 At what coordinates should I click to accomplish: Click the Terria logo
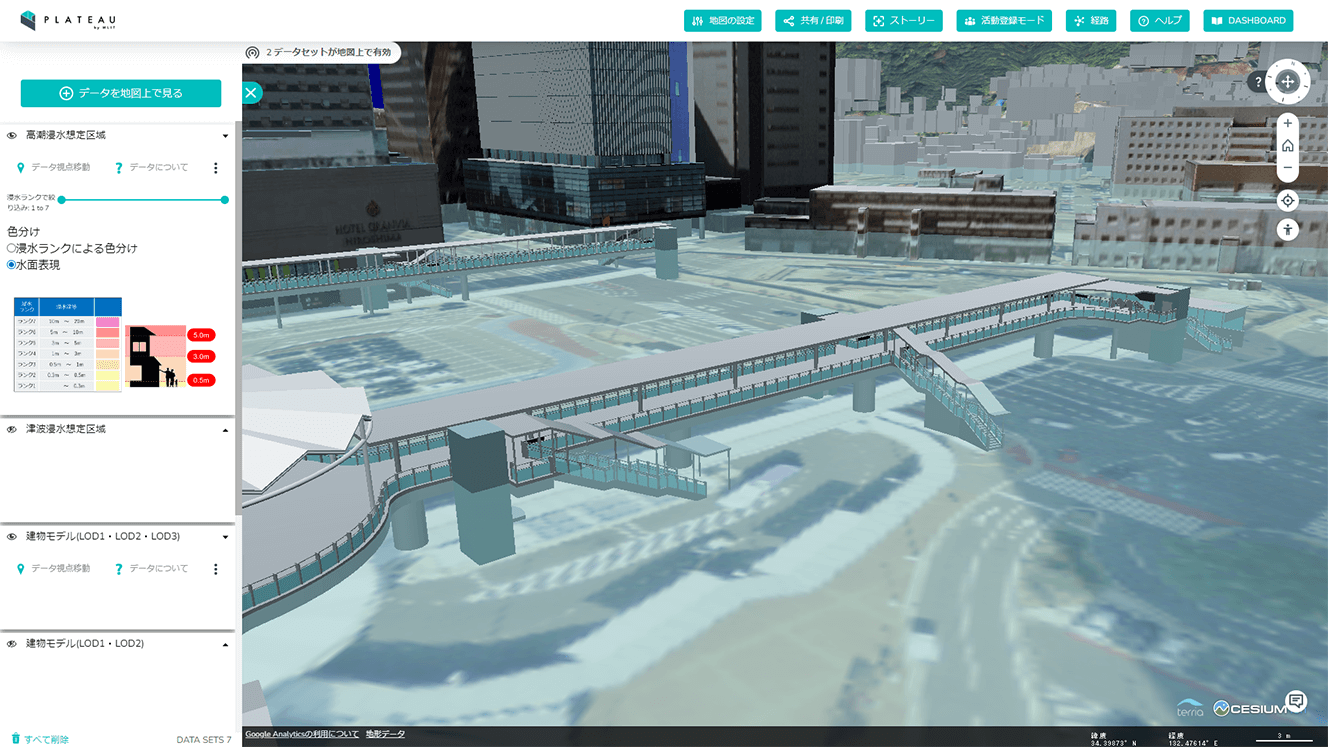(x=1191, y=708)
